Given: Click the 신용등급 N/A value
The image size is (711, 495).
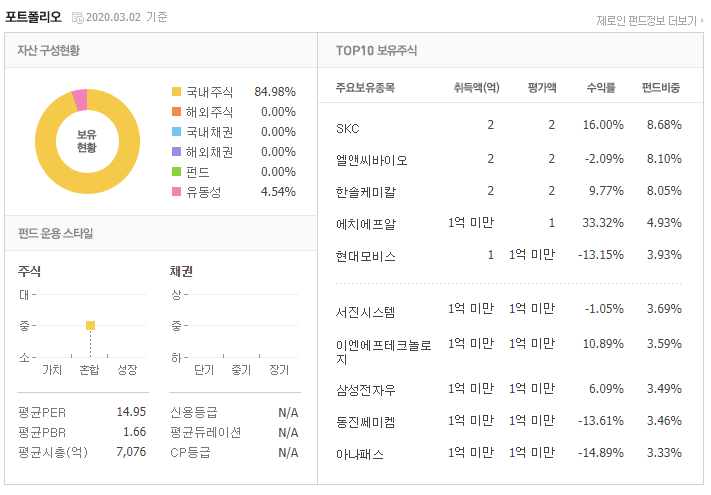Looking at the screenshot, I should [288, 413].
